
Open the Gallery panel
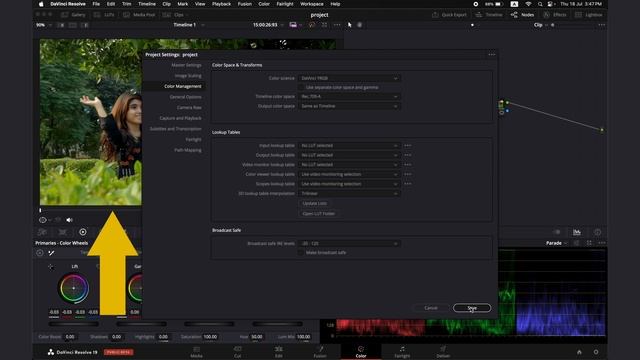tap(73, 15)
